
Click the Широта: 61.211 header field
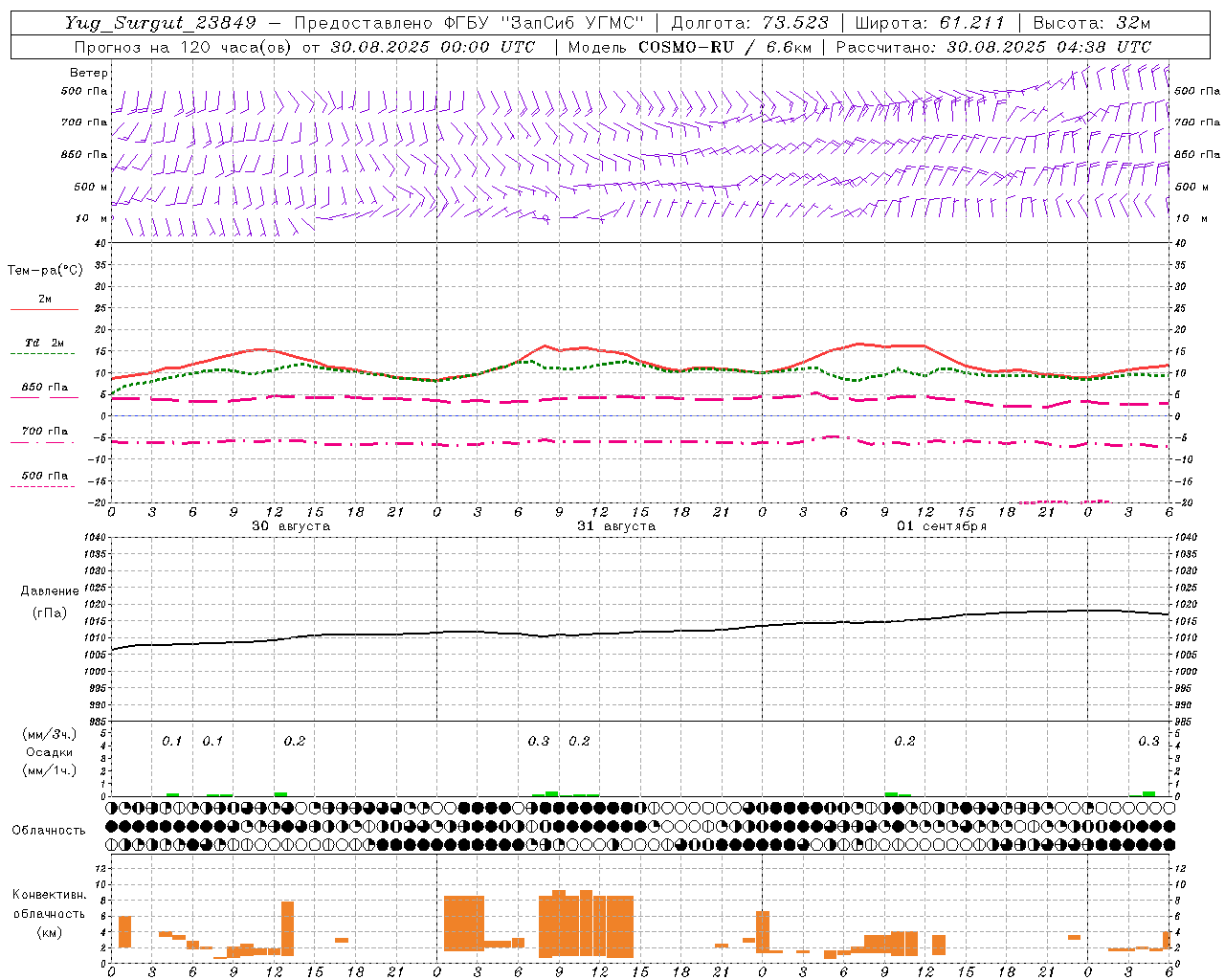[929, 24]
